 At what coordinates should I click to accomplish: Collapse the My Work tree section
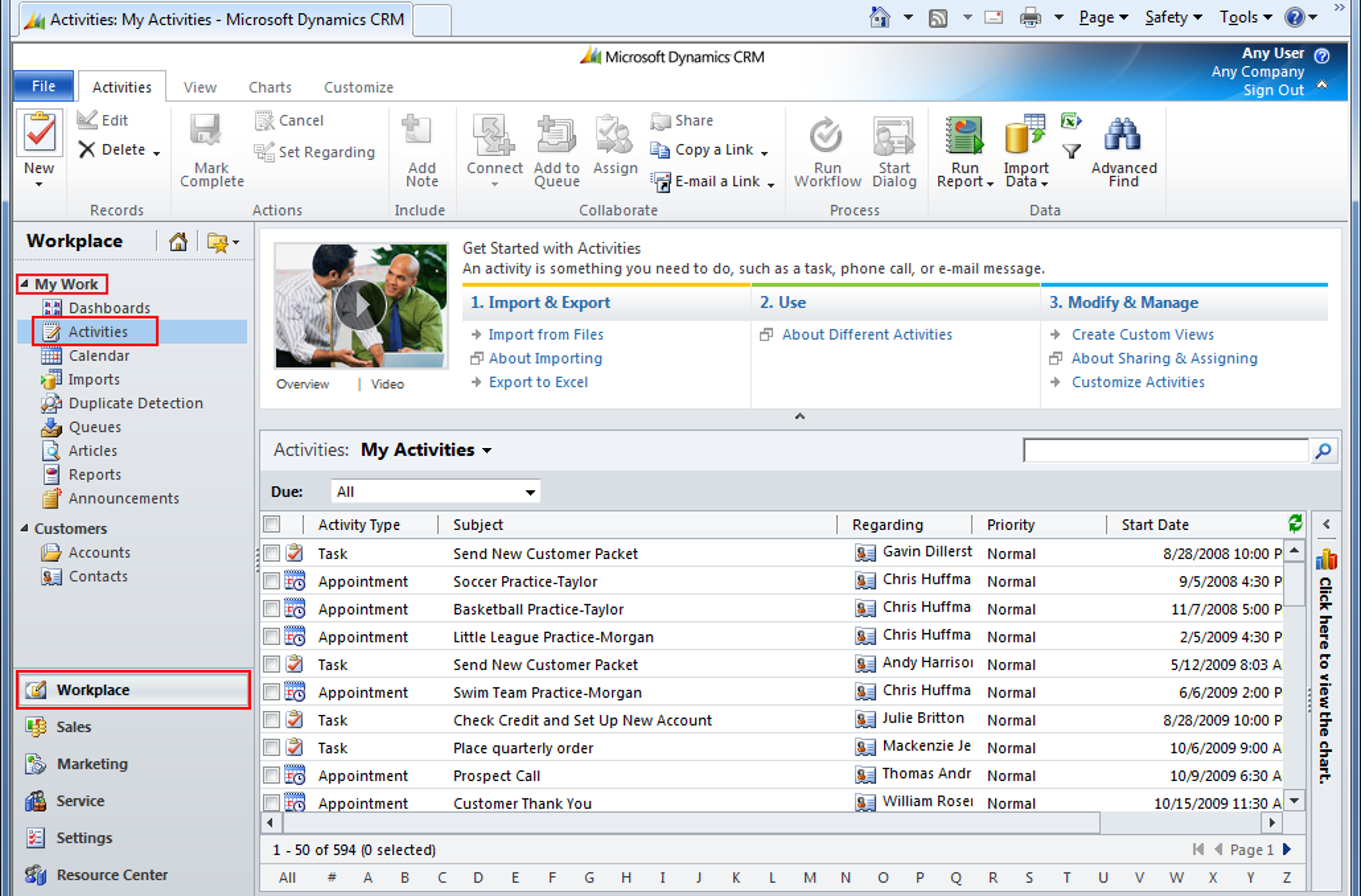point(24,283)
